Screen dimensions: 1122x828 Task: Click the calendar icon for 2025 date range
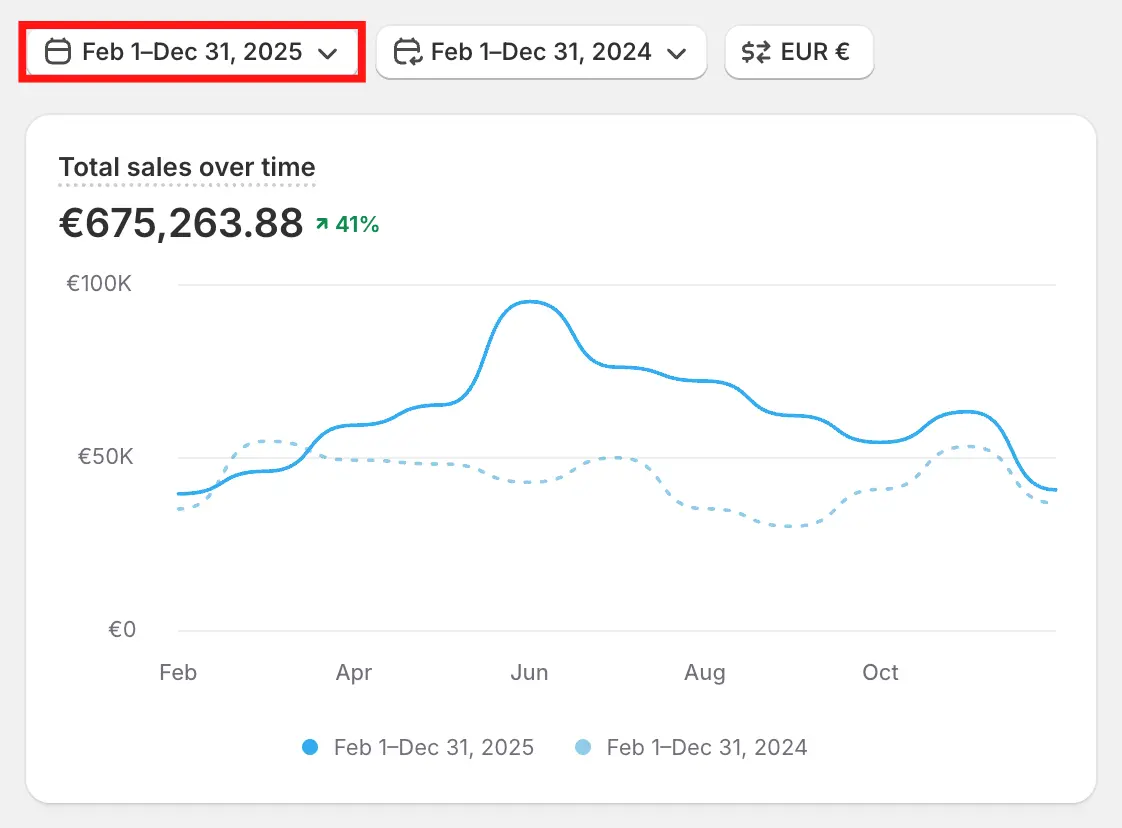coord(59,52)
